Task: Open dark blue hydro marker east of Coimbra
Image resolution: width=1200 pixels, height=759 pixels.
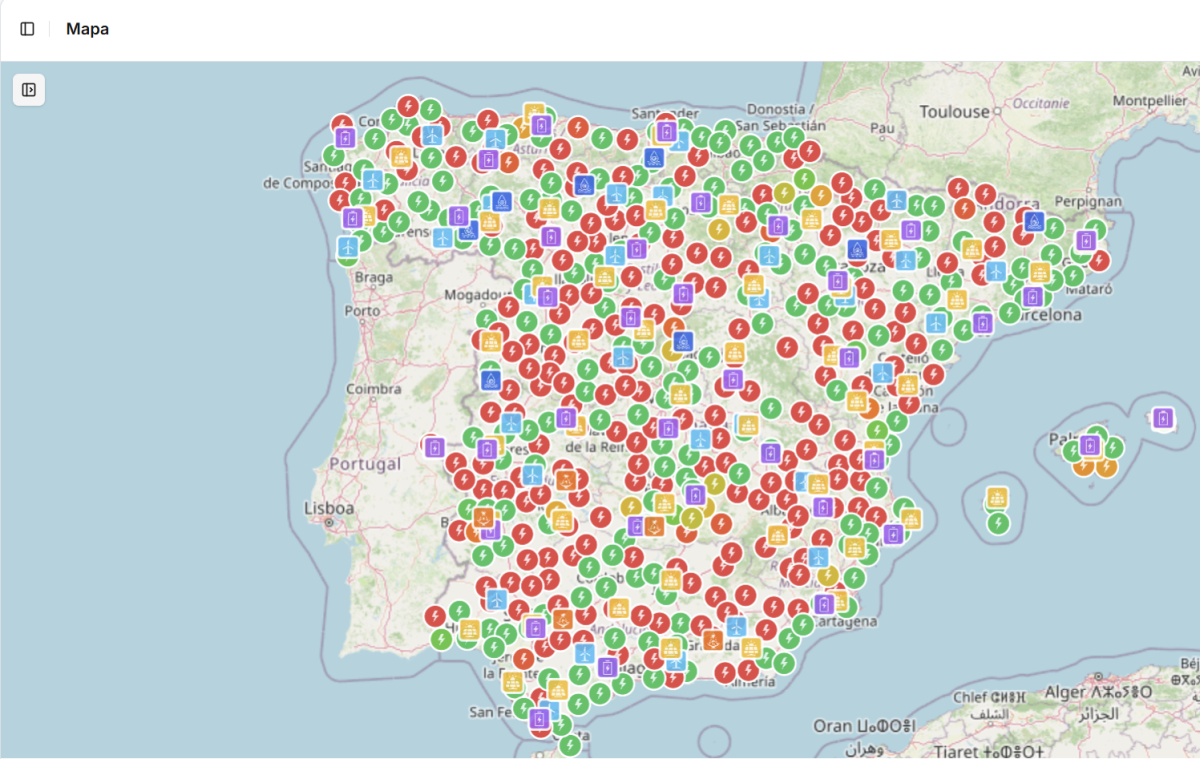Action: click(490, 381)
